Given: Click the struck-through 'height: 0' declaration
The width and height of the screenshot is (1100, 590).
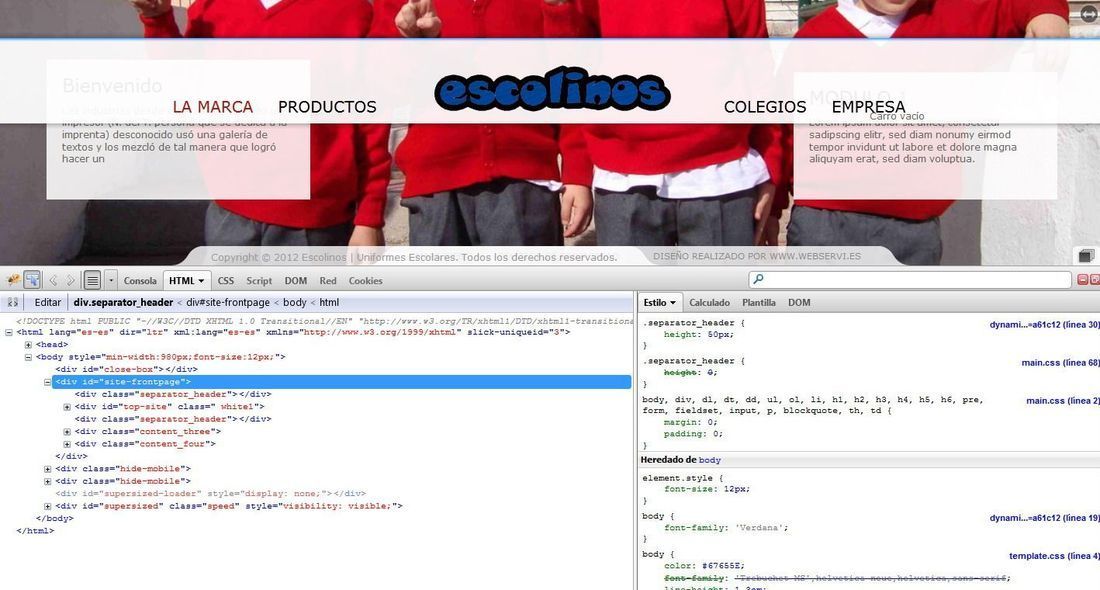Looking at the screenshot, I should pos(690,373).
